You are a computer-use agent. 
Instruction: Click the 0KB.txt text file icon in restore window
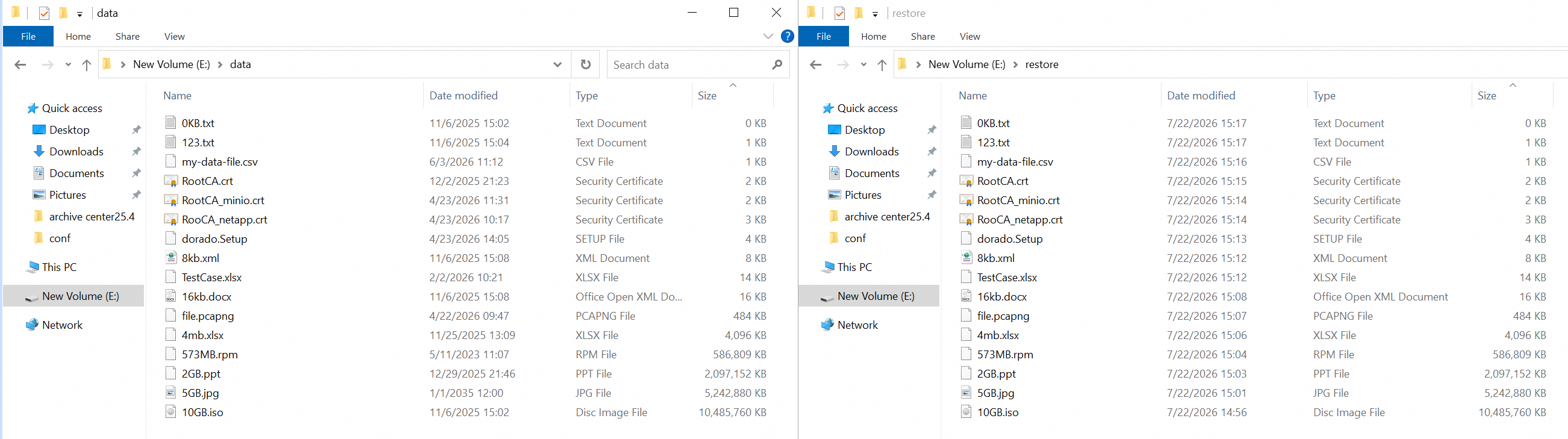[x=966, y=123]
